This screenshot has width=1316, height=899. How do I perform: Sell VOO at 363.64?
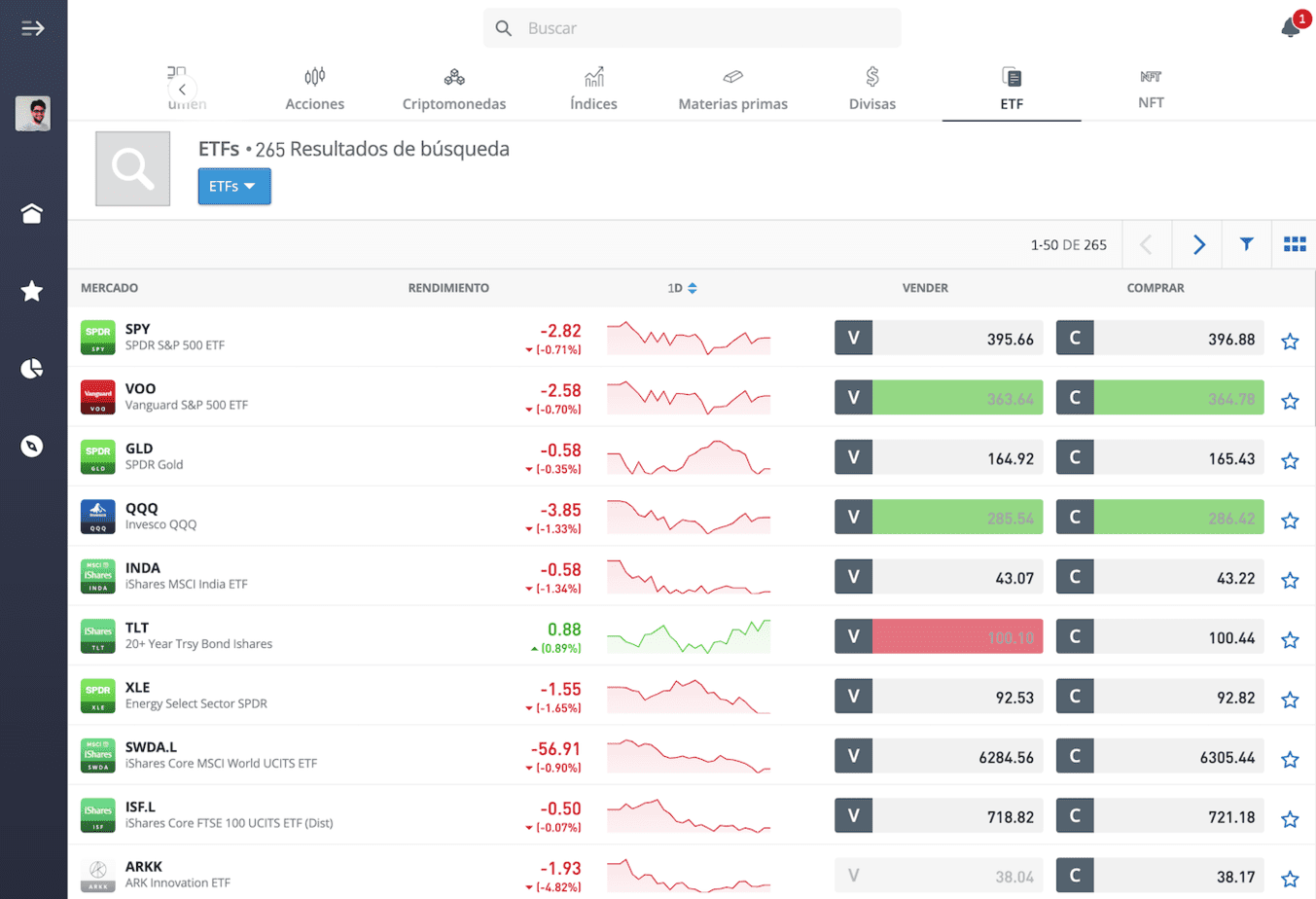click(939, 398)
